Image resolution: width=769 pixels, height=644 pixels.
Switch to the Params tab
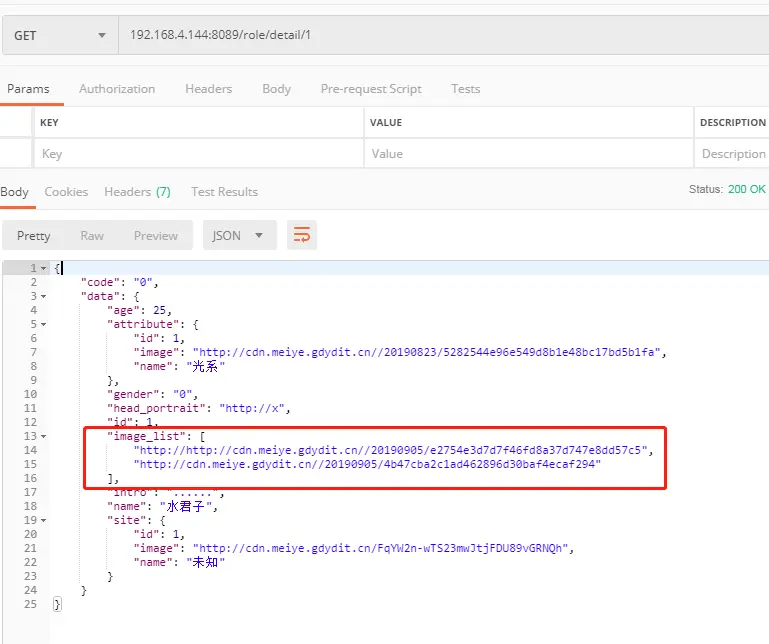(x=28, y=89)
